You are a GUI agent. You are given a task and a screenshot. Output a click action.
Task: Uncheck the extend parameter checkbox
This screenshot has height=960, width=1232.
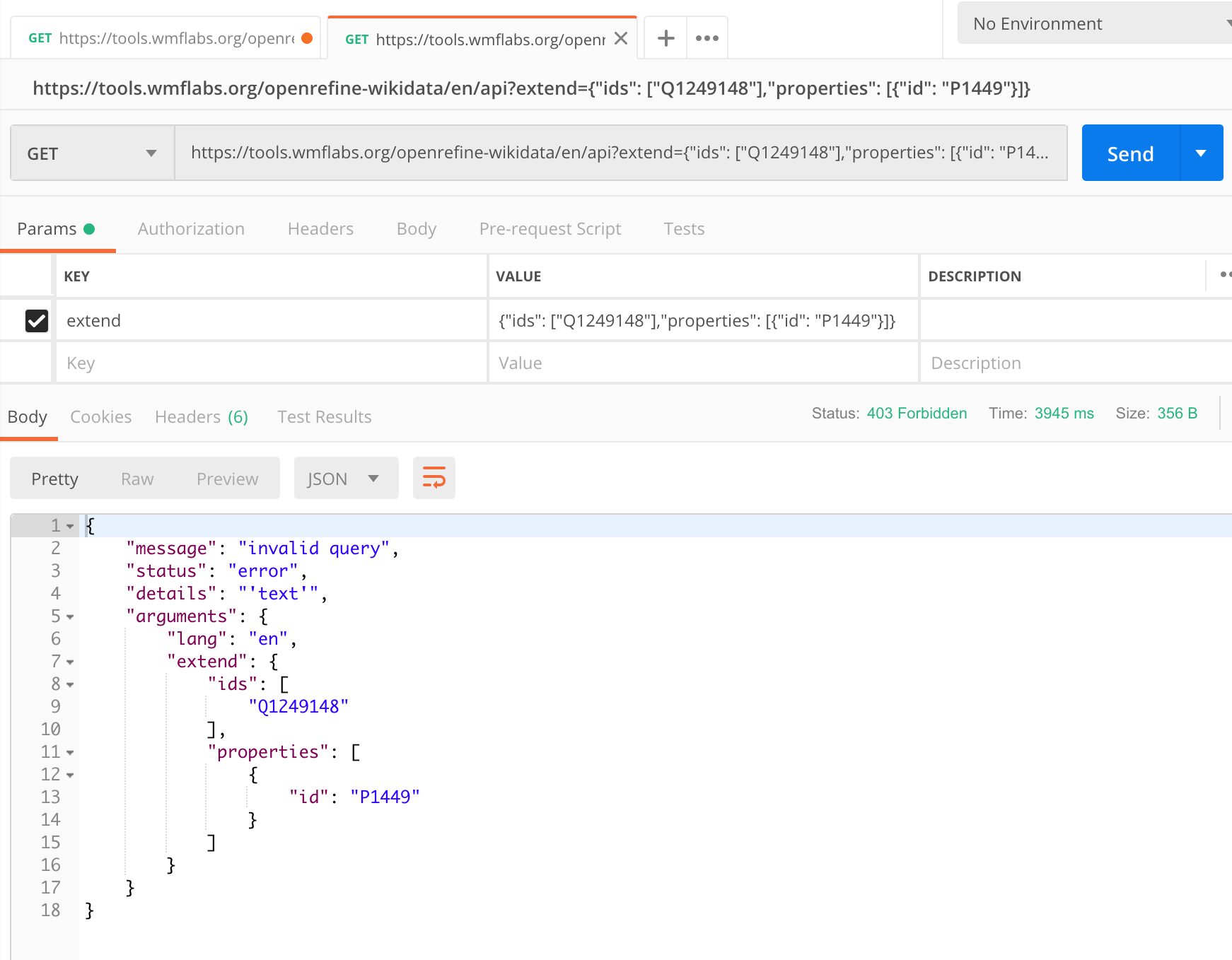37,320
